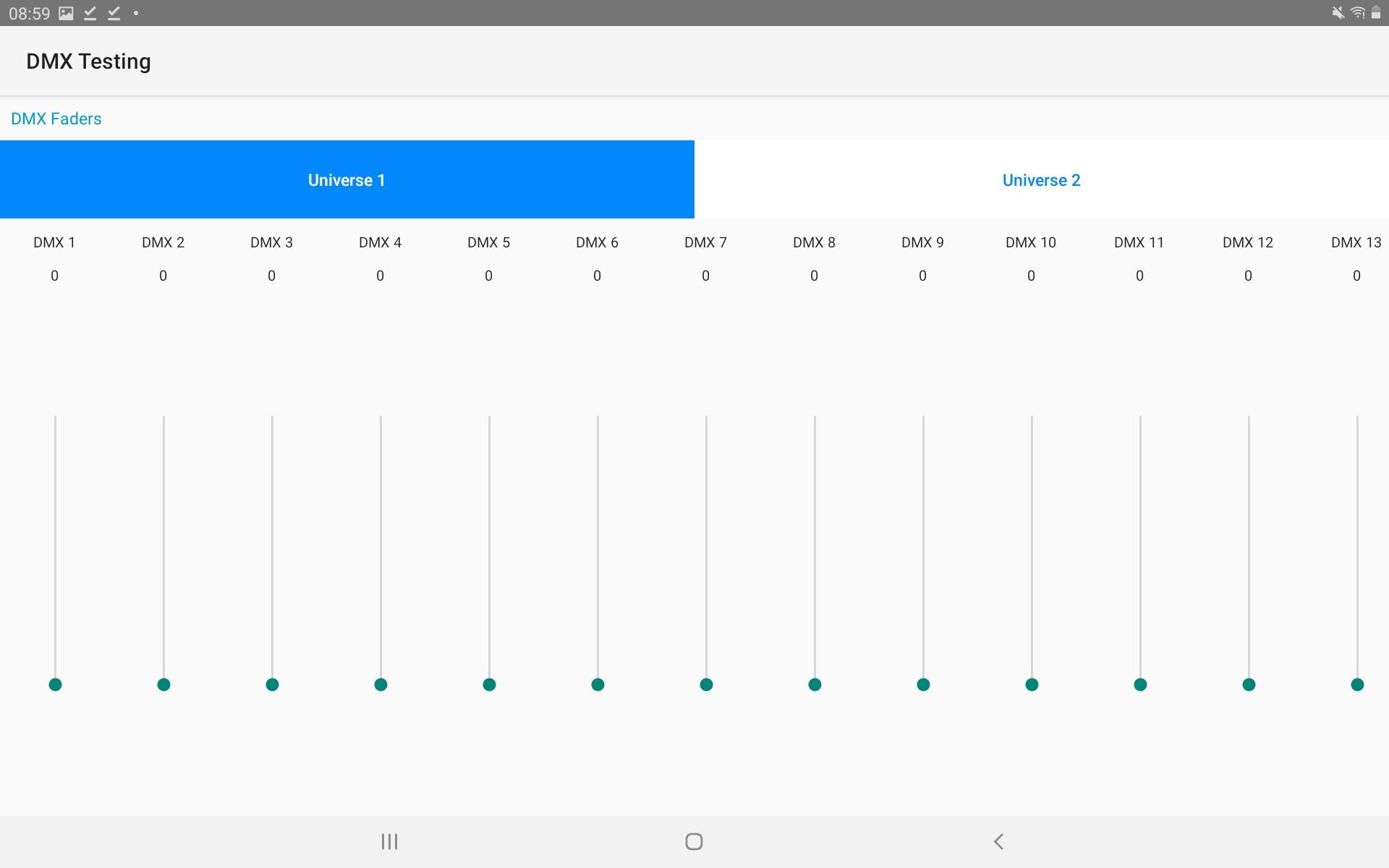Viewport: 1389px width, 868px height.
Task: Switch to the Universe 2 tab
Action: coord(1042,179)
